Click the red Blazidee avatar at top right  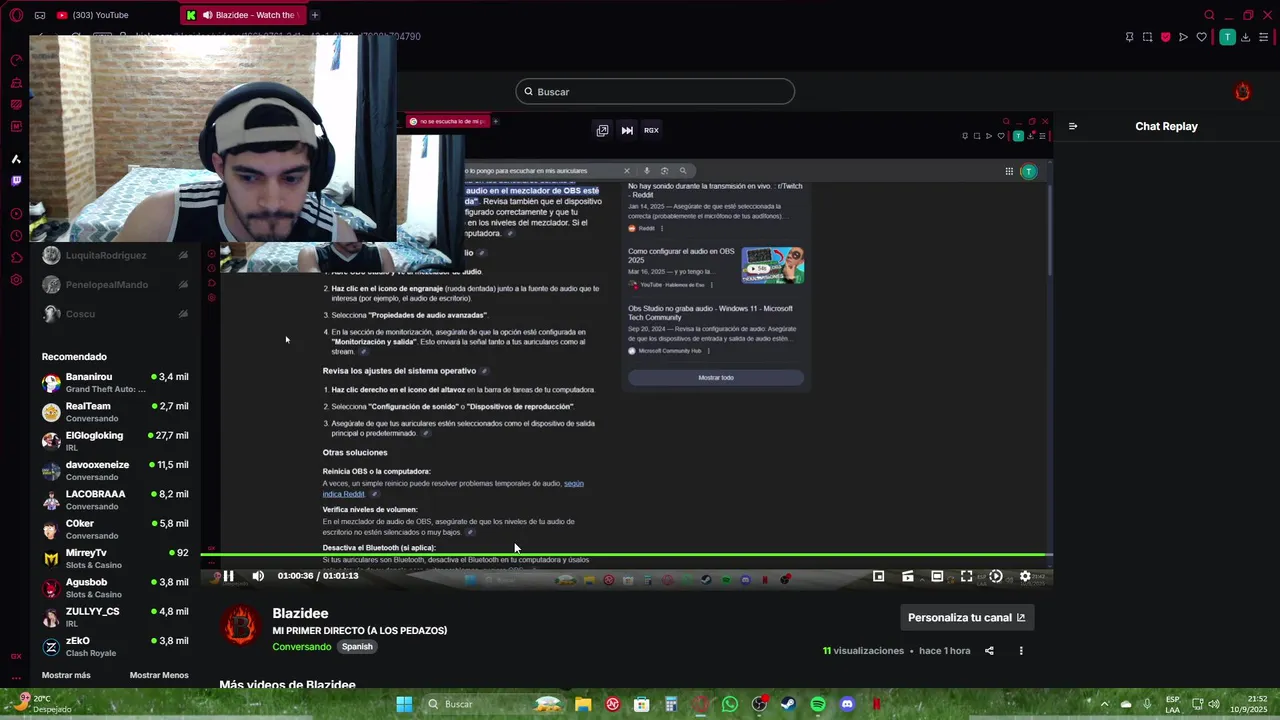click(x=1243, y=92)
